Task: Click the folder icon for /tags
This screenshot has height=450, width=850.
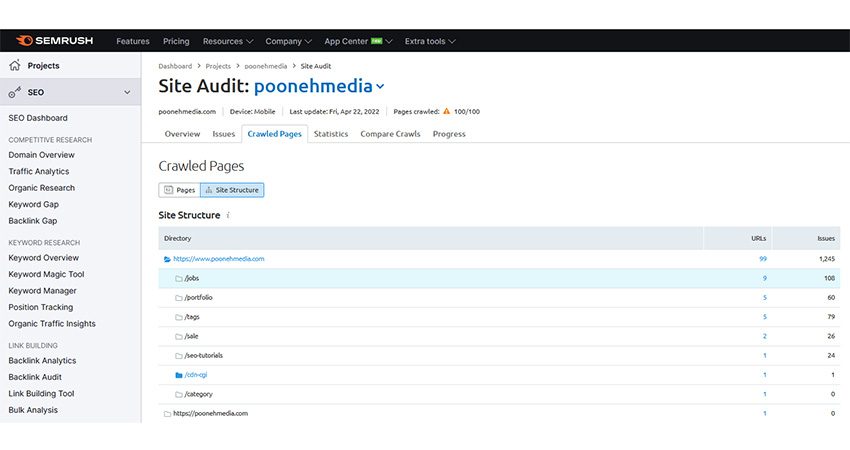Action: (x=178, y=317)
